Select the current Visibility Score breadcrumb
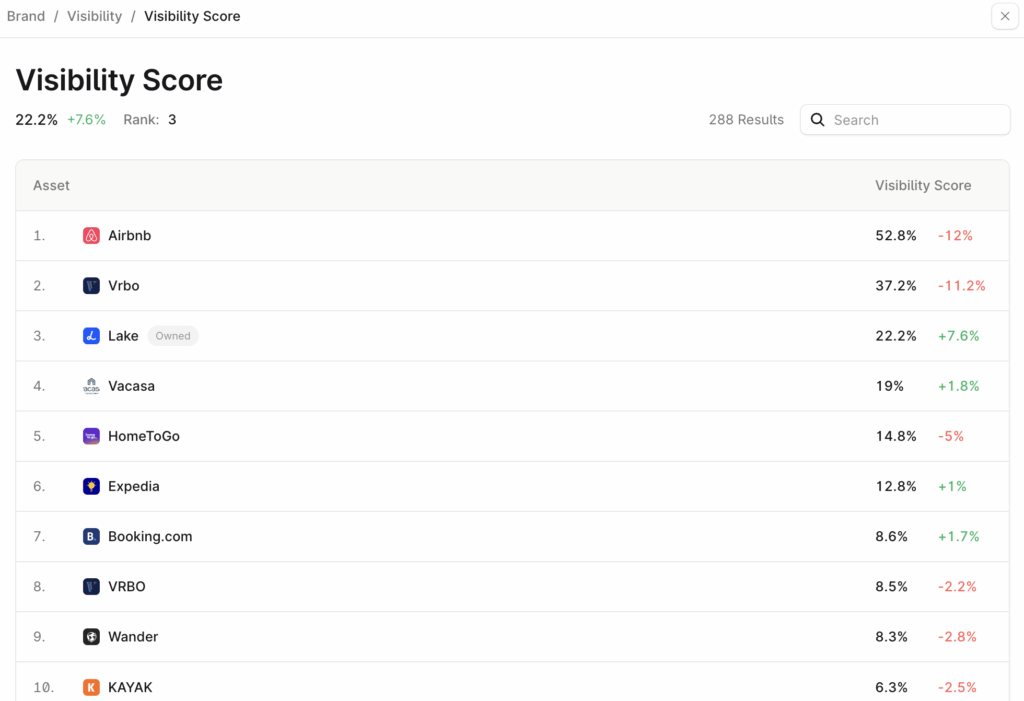This screenshot has width=1024, height=701. (192, 16)
